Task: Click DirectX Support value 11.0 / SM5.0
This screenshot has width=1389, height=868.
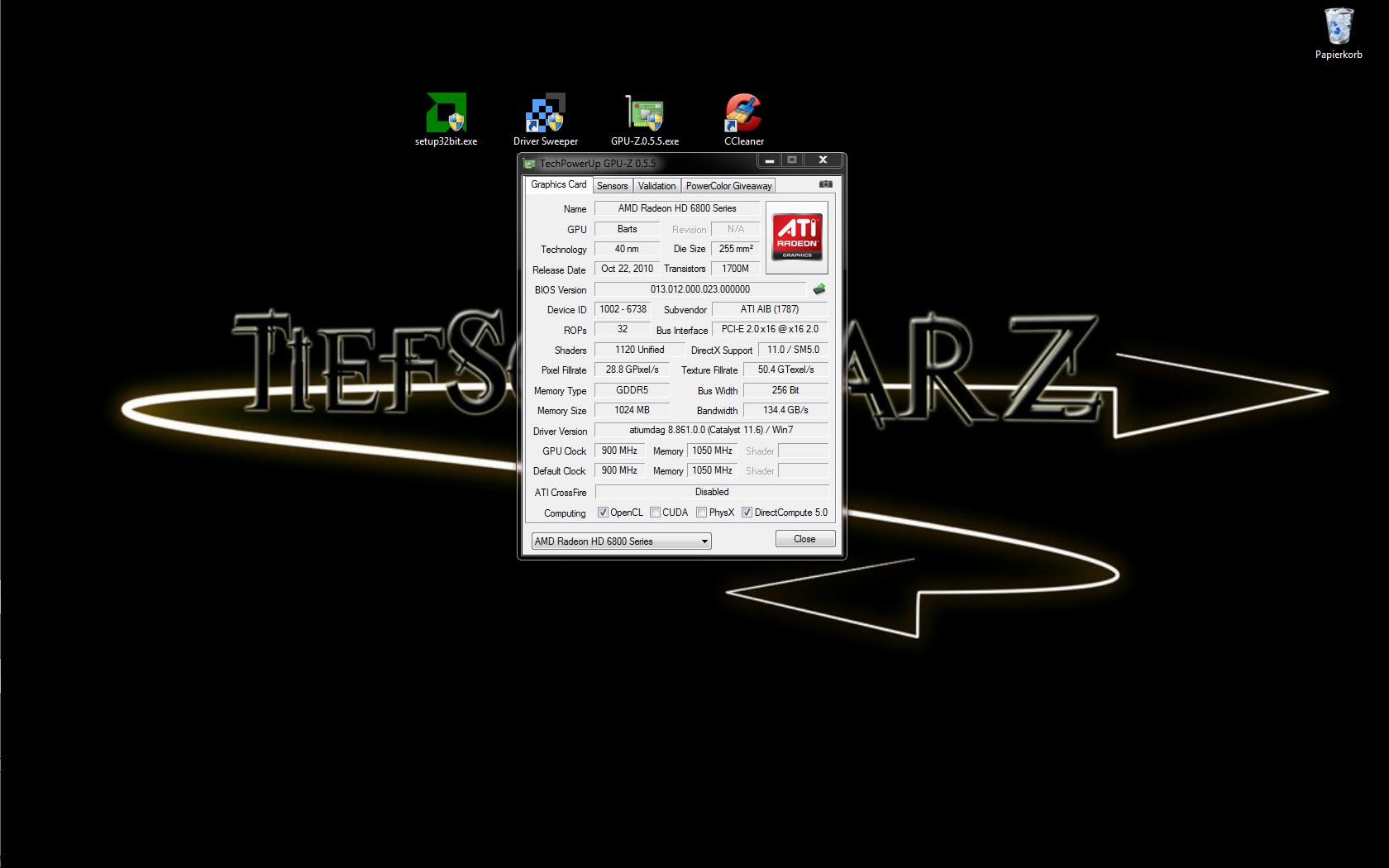Action: [x=793, y=350]
